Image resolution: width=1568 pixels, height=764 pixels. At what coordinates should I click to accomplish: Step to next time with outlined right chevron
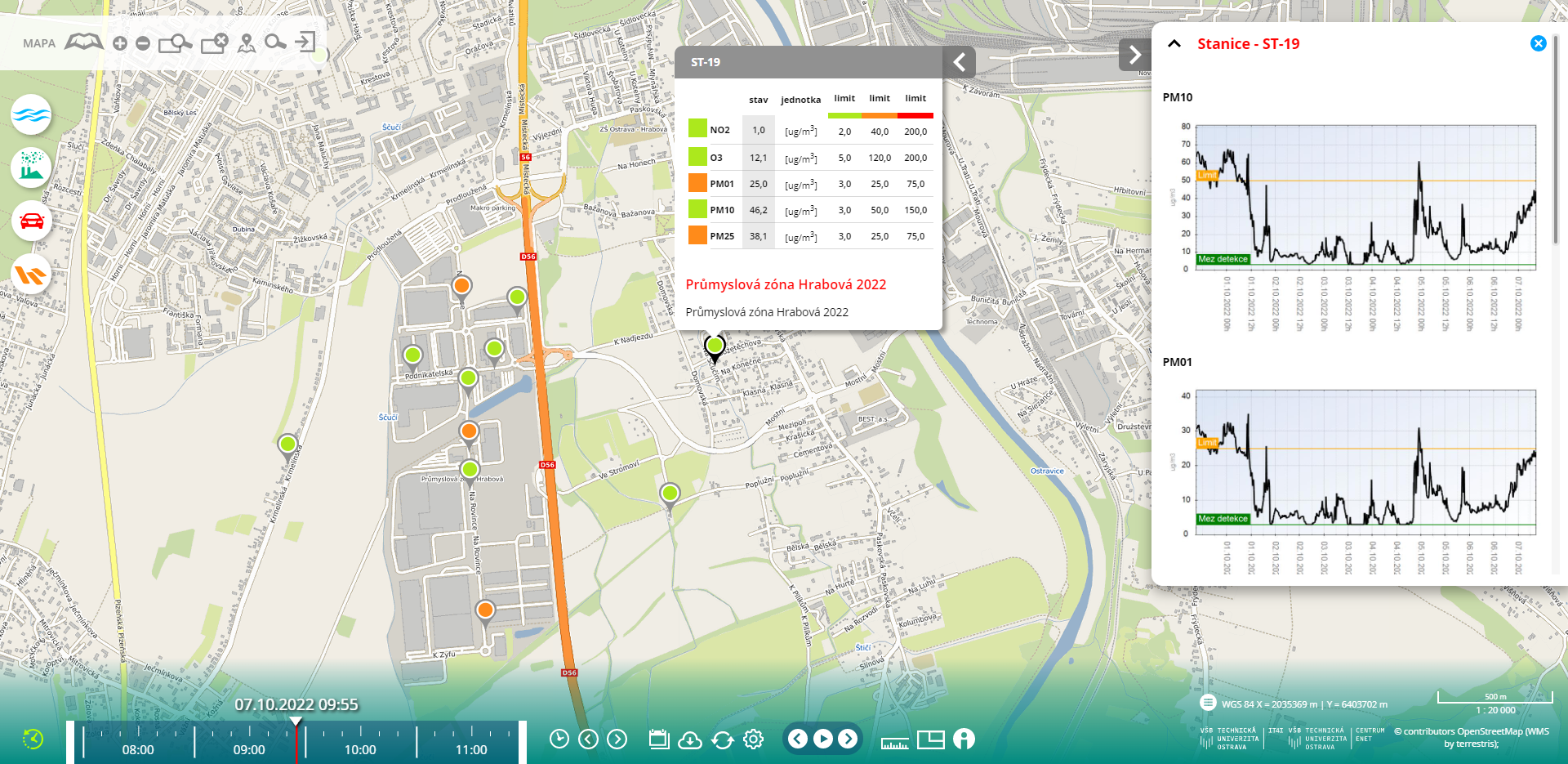617,739
